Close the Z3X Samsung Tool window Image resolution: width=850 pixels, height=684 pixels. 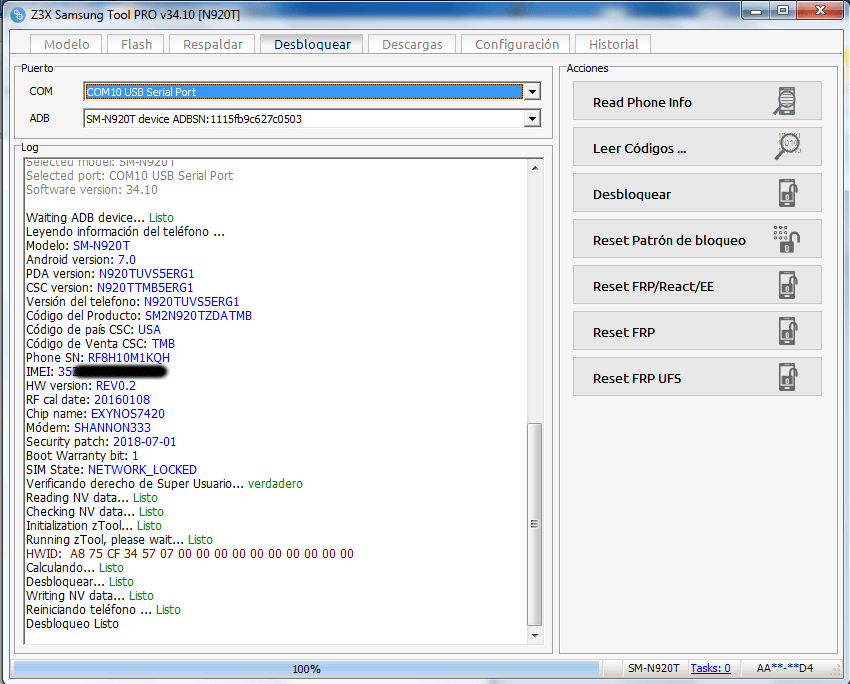tap(820, 10)
